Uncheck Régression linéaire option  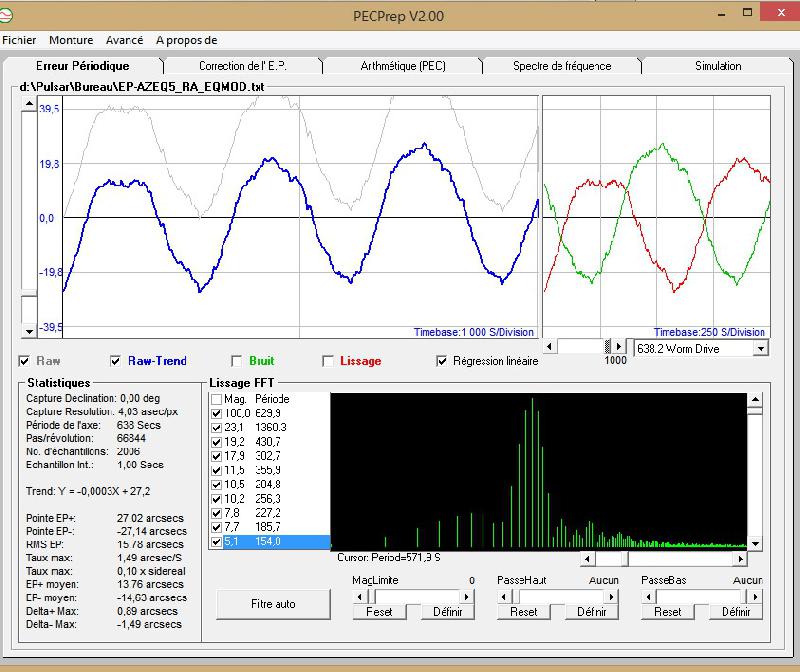coord(442,361)
